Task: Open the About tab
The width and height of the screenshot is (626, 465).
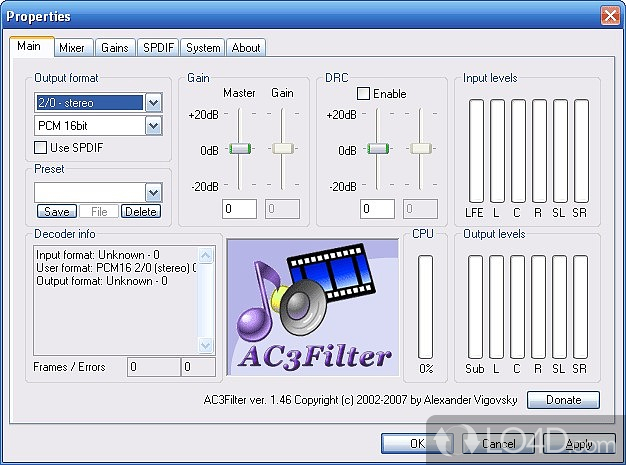Action: point(246,48)
